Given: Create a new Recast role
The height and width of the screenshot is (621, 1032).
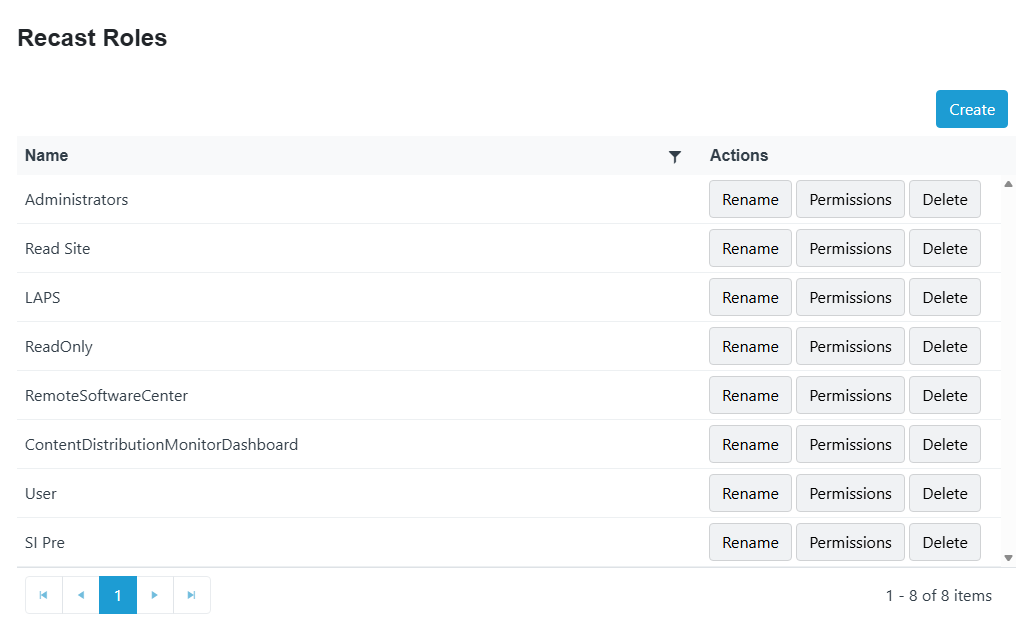Looking at the screenshot, I should pos(971,109).
